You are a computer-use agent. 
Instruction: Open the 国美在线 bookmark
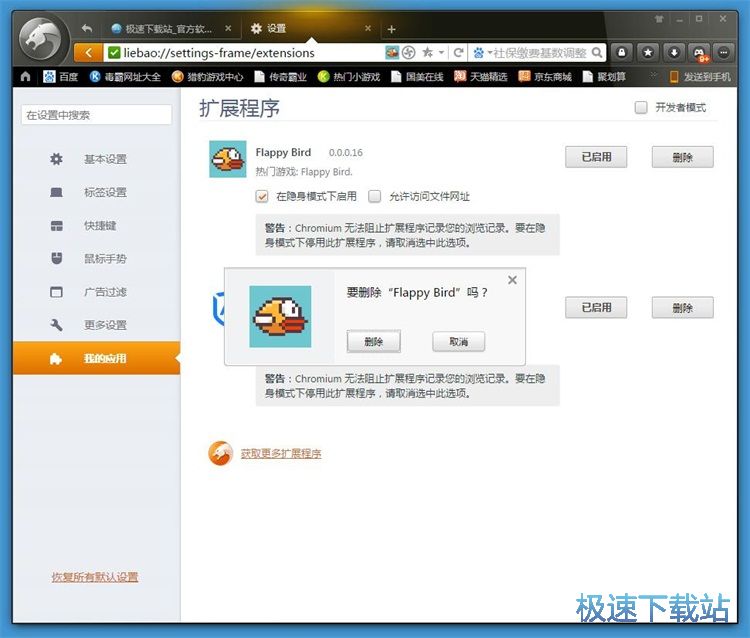pyautogui.click(x=417, y=77)
